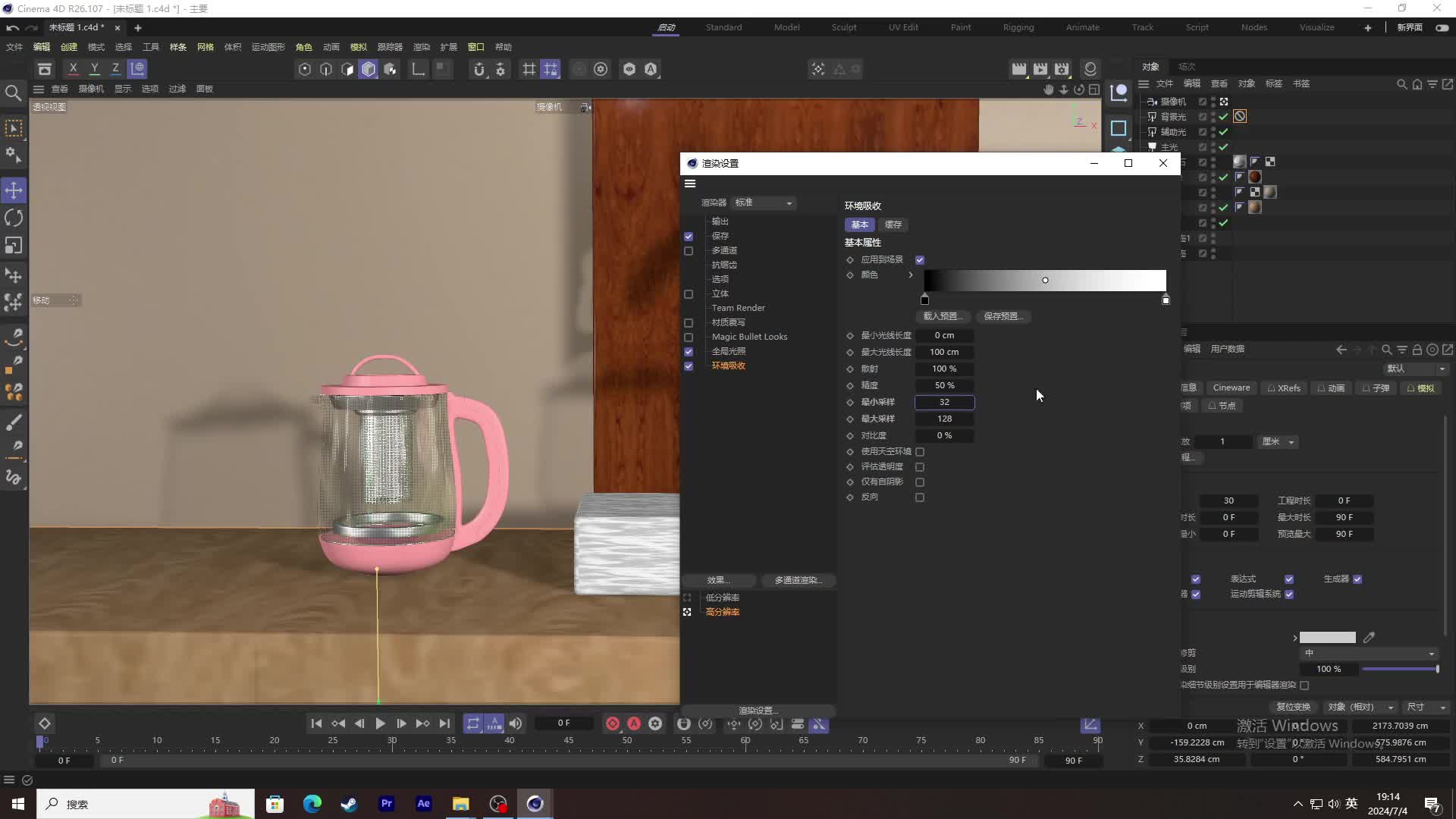Toggle the X axis lock
This screenshot has width=1456, height=819.
point(74,69)
